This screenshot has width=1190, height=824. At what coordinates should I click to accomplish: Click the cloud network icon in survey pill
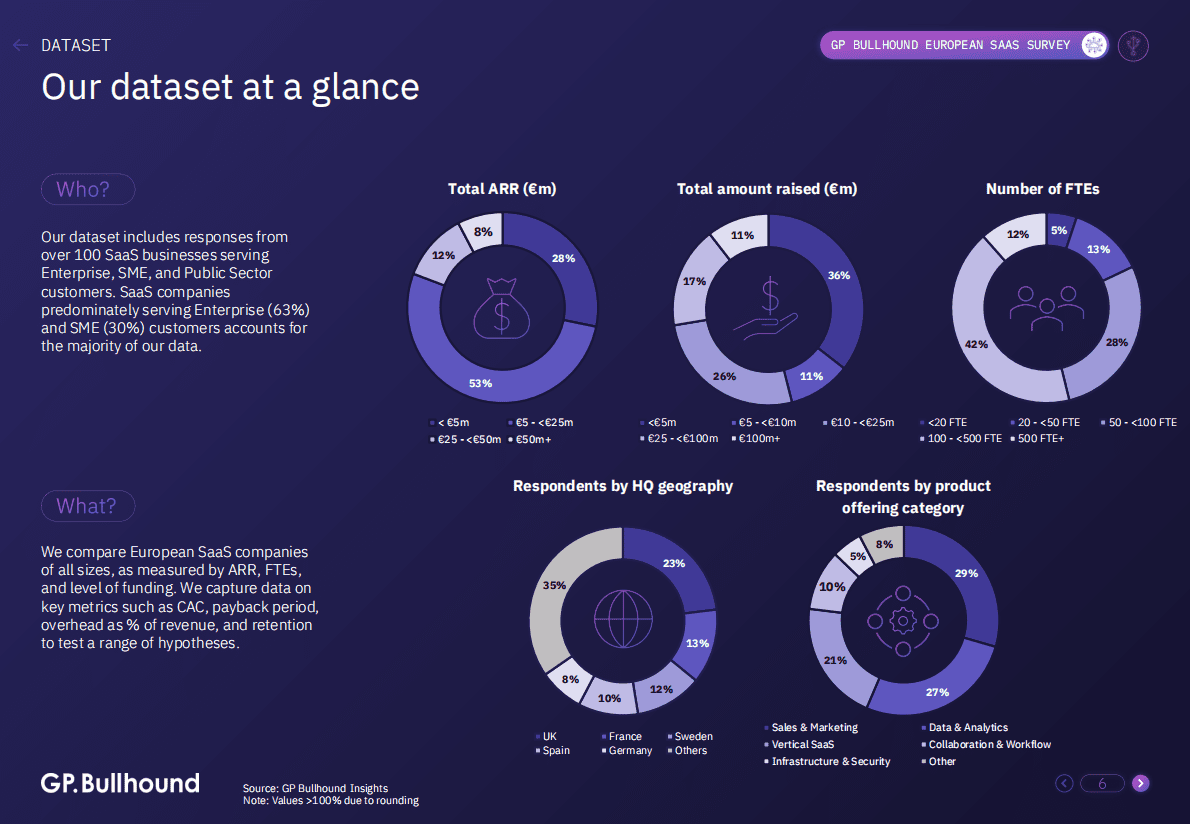pos(1094,45)
